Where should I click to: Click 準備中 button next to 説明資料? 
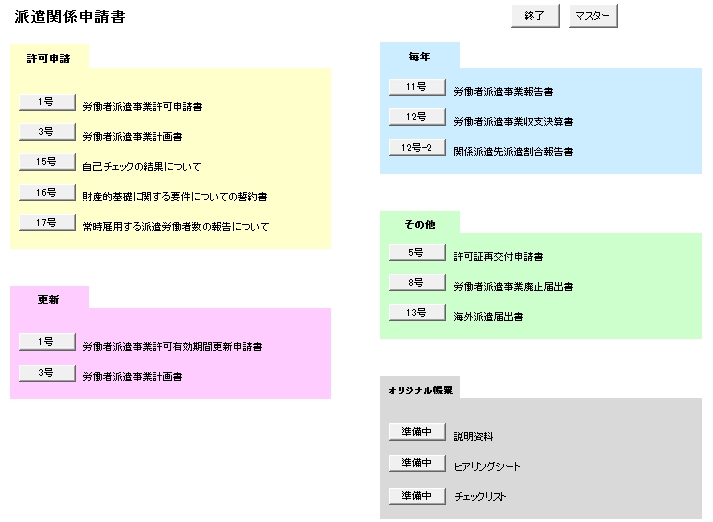(417, 432)
